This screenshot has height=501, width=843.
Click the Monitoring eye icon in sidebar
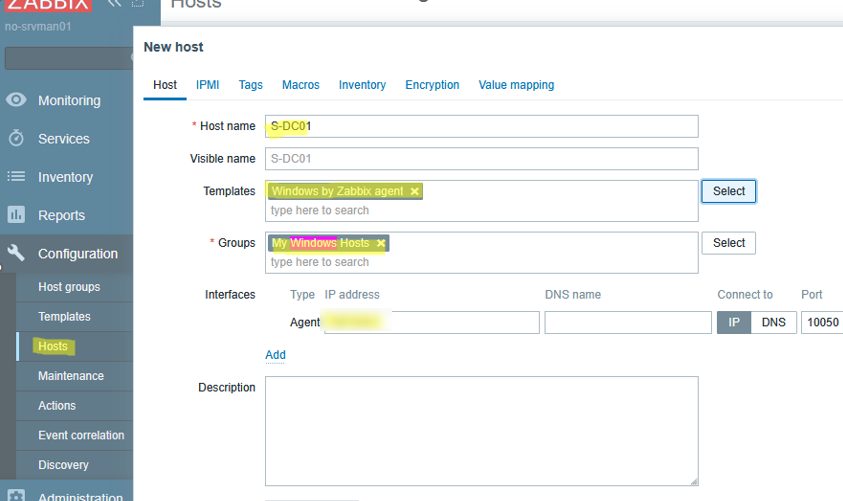point(16,100)
